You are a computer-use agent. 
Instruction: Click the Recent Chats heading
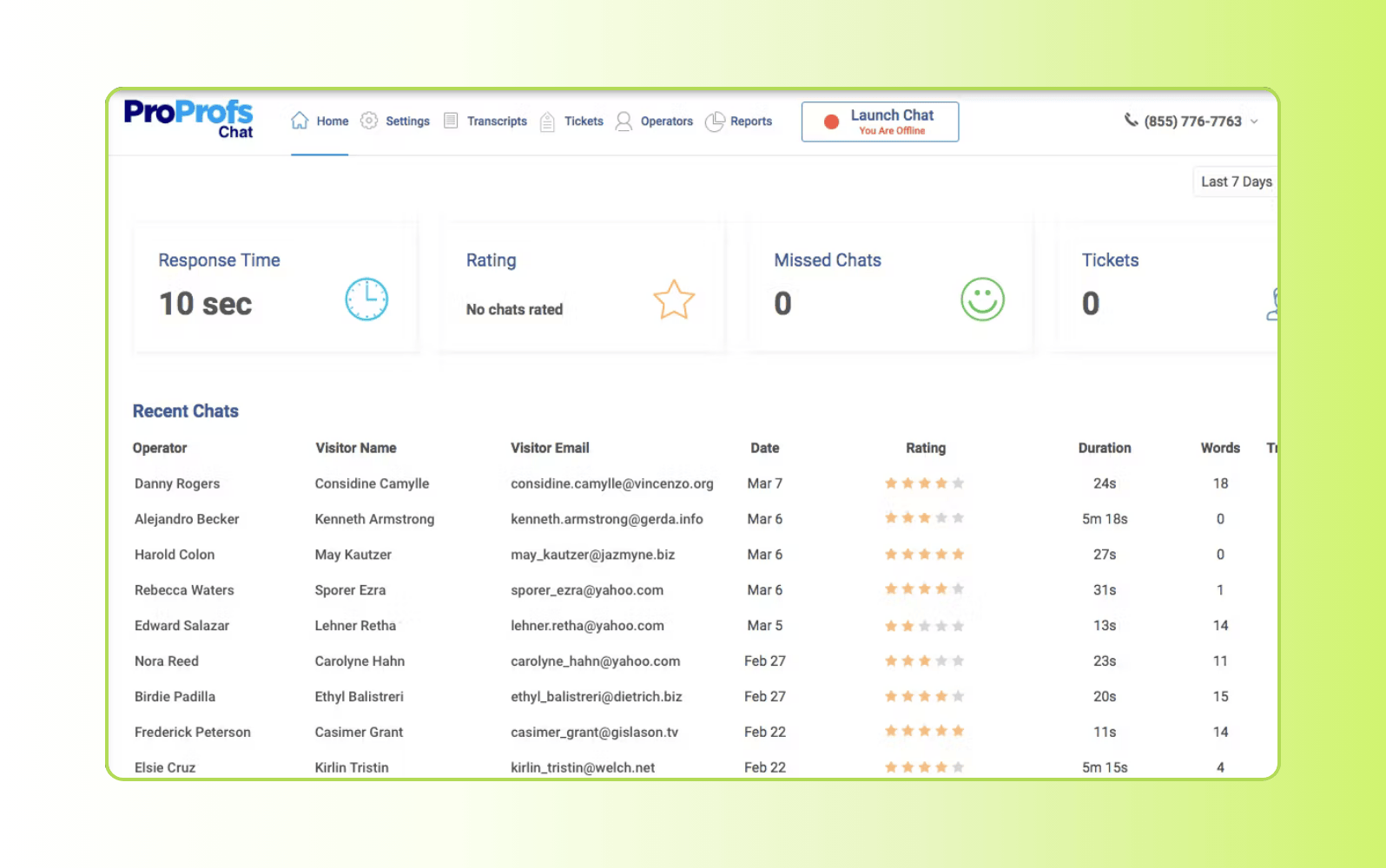tap(186, 411)
